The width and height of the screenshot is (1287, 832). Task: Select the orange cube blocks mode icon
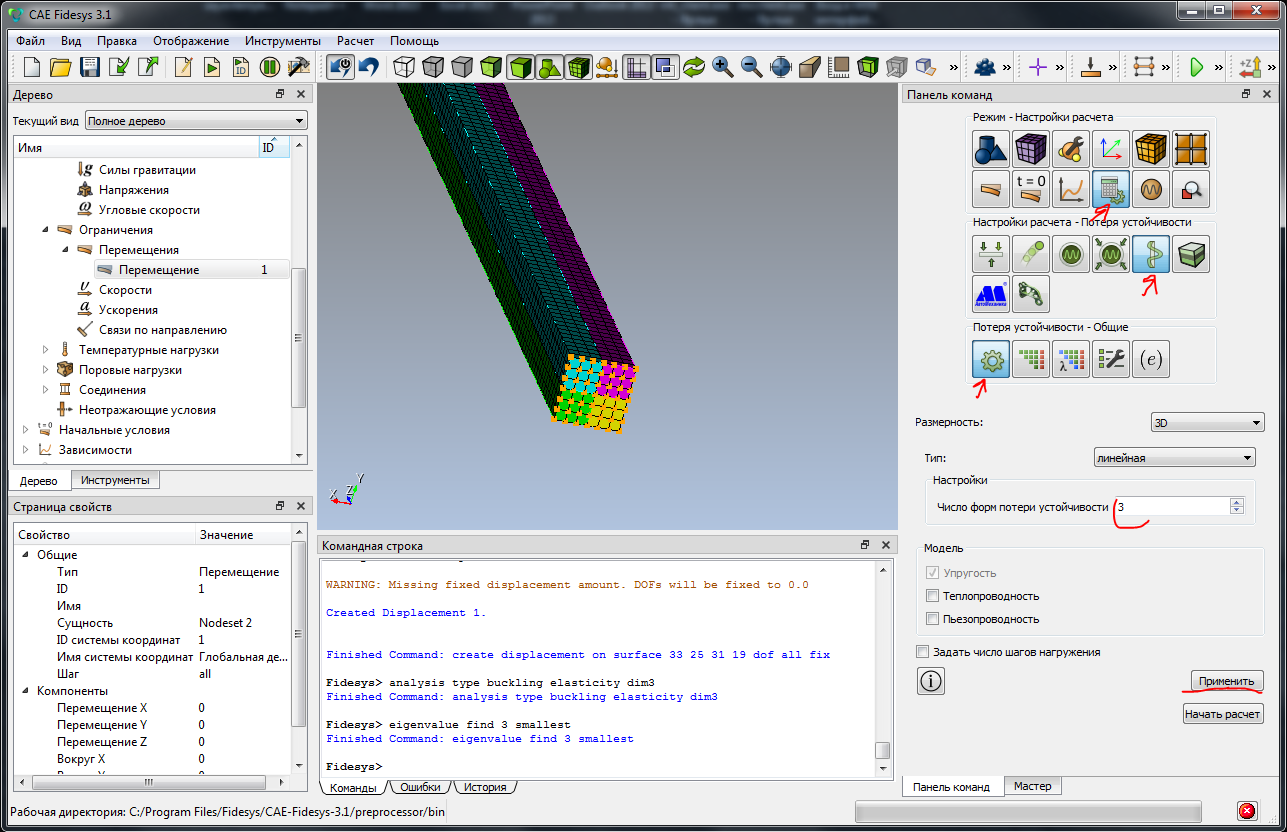[x=1150, y=149]
